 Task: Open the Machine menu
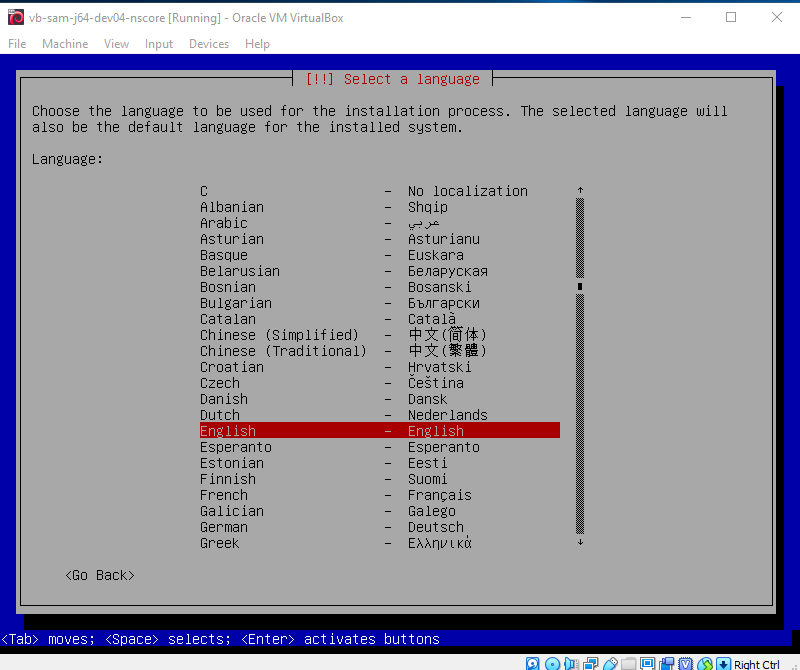tap(65, 44)
